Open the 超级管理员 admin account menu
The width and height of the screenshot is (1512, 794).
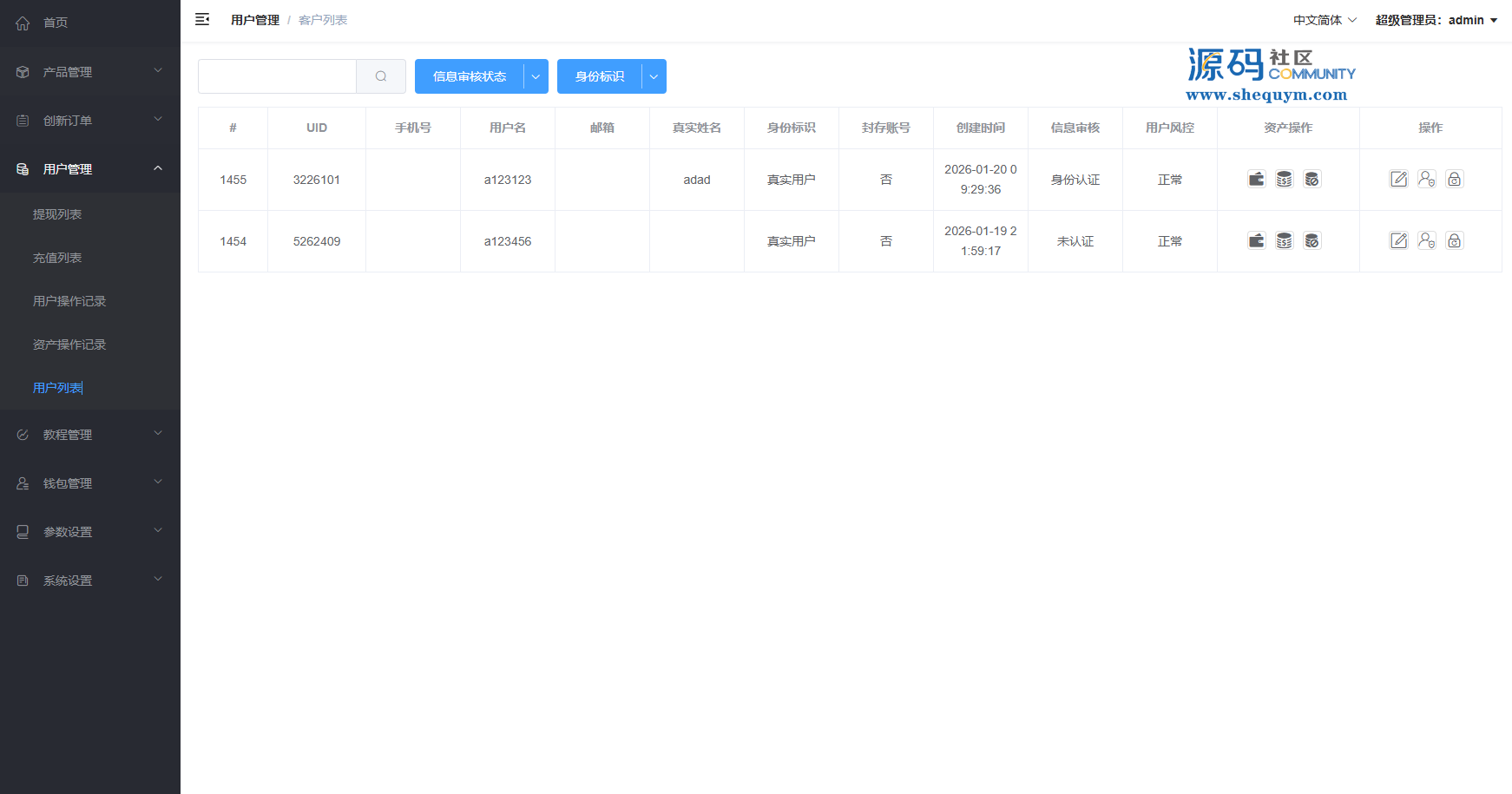coord(1436,20)
